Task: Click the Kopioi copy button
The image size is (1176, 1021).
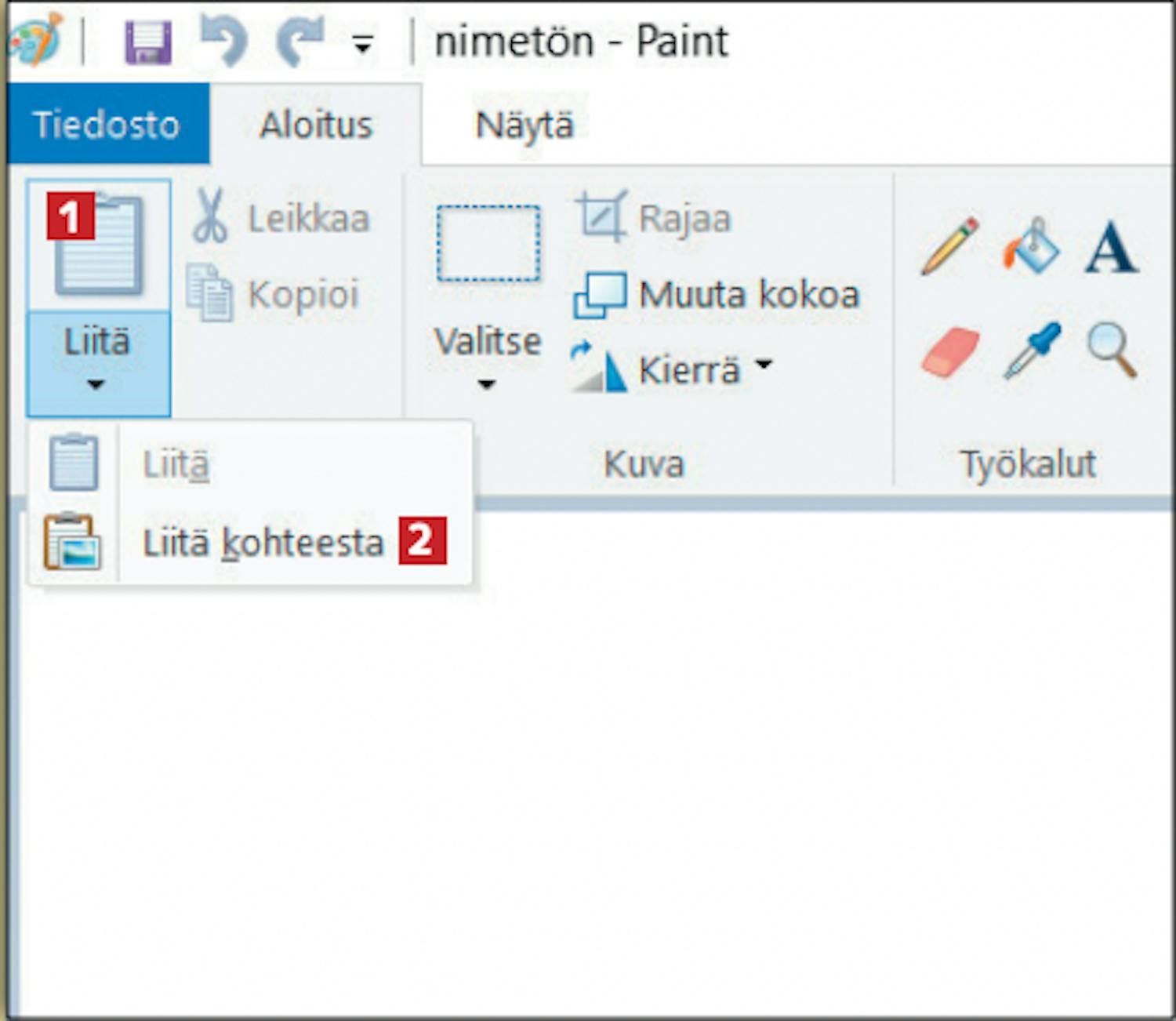Action: click(273, 294)
